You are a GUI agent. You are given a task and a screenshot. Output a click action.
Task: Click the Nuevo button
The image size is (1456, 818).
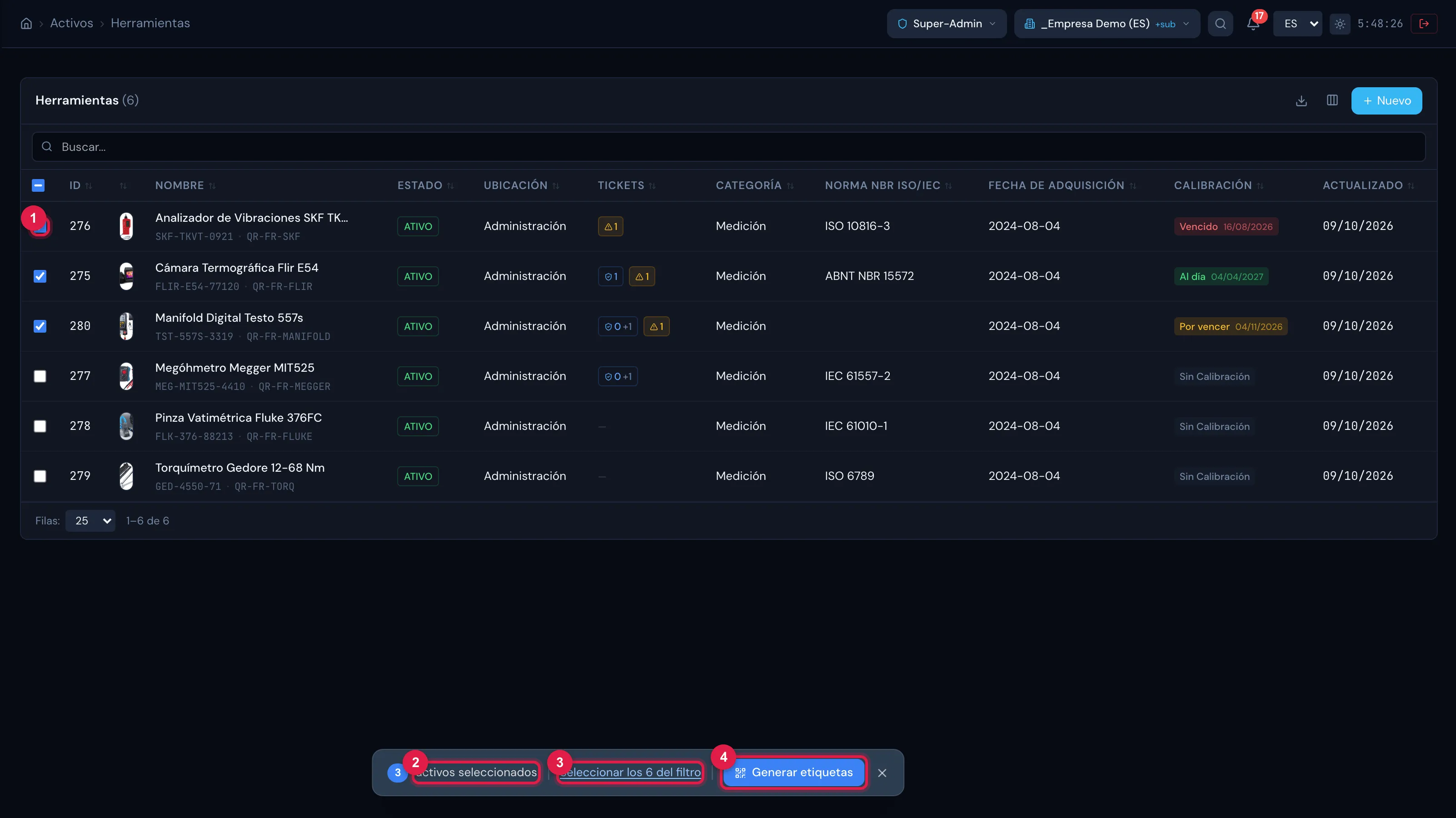pos(1386,100)
